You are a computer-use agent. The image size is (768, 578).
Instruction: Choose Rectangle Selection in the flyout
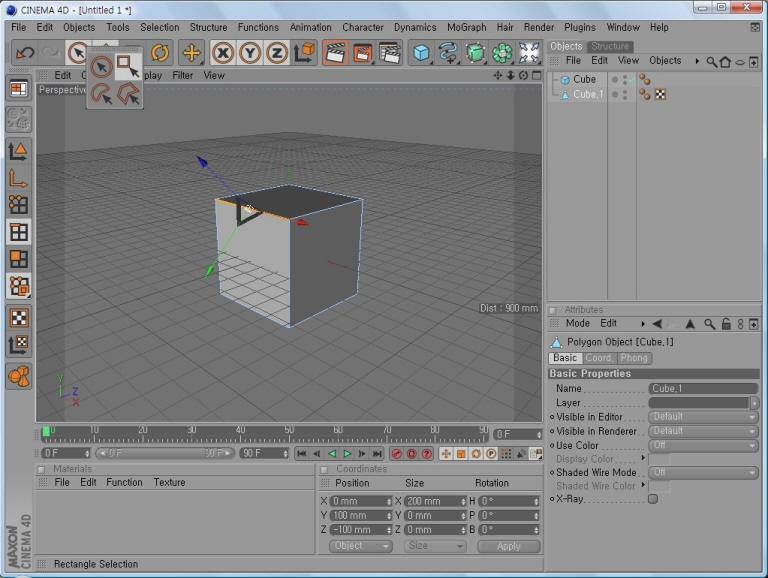128,66
